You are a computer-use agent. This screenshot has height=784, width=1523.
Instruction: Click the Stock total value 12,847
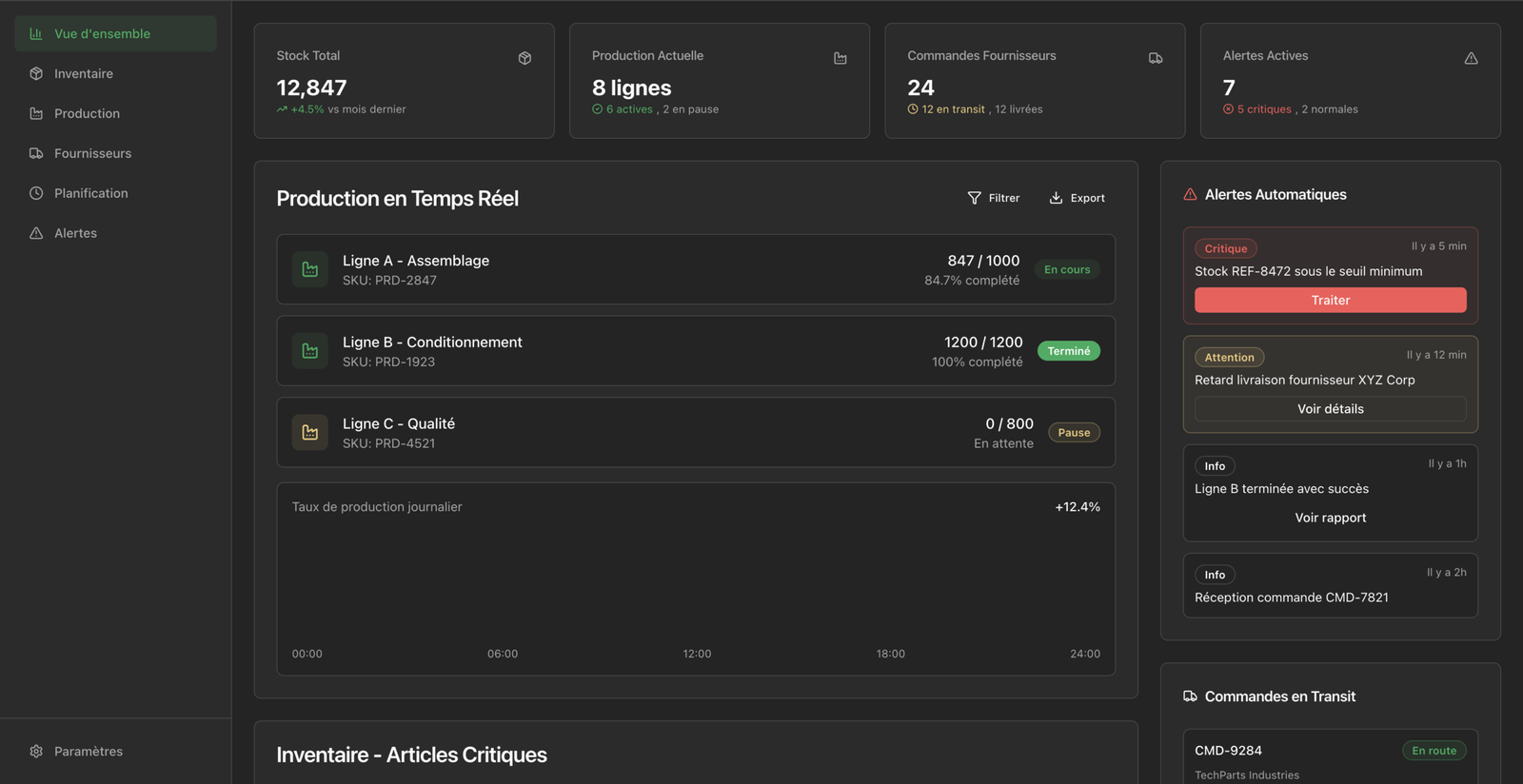pyautogui.click(x=311, y=88)
